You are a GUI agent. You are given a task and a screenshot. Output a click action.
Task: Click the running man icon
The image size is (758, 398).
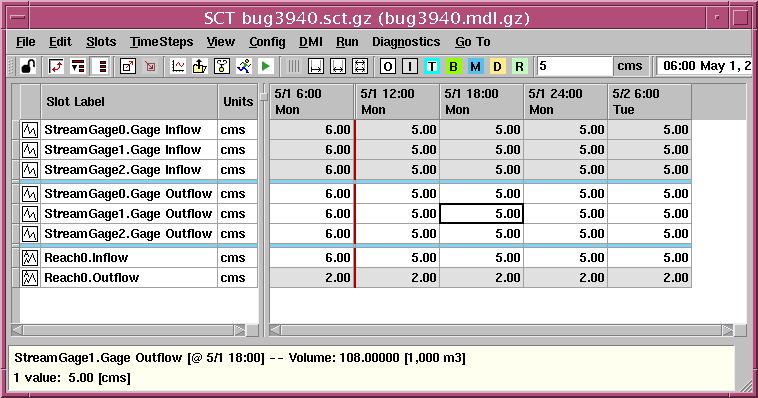[244, 66]
